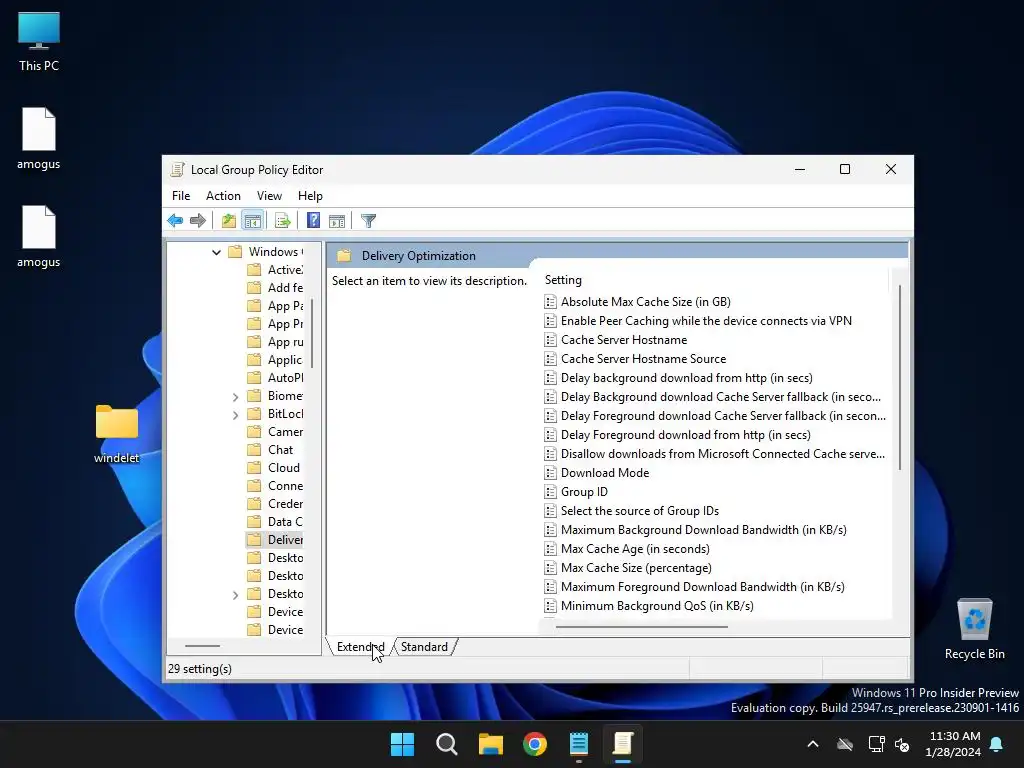Select Max Cache Size (percentage) setting
Screen dimensions: 1024x768
628,567
